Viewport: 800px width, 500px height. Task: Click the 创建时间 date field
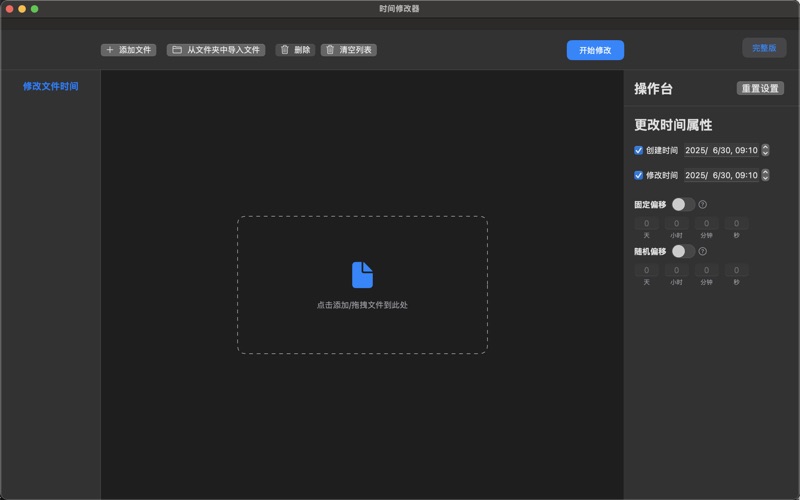coord(720,151)
